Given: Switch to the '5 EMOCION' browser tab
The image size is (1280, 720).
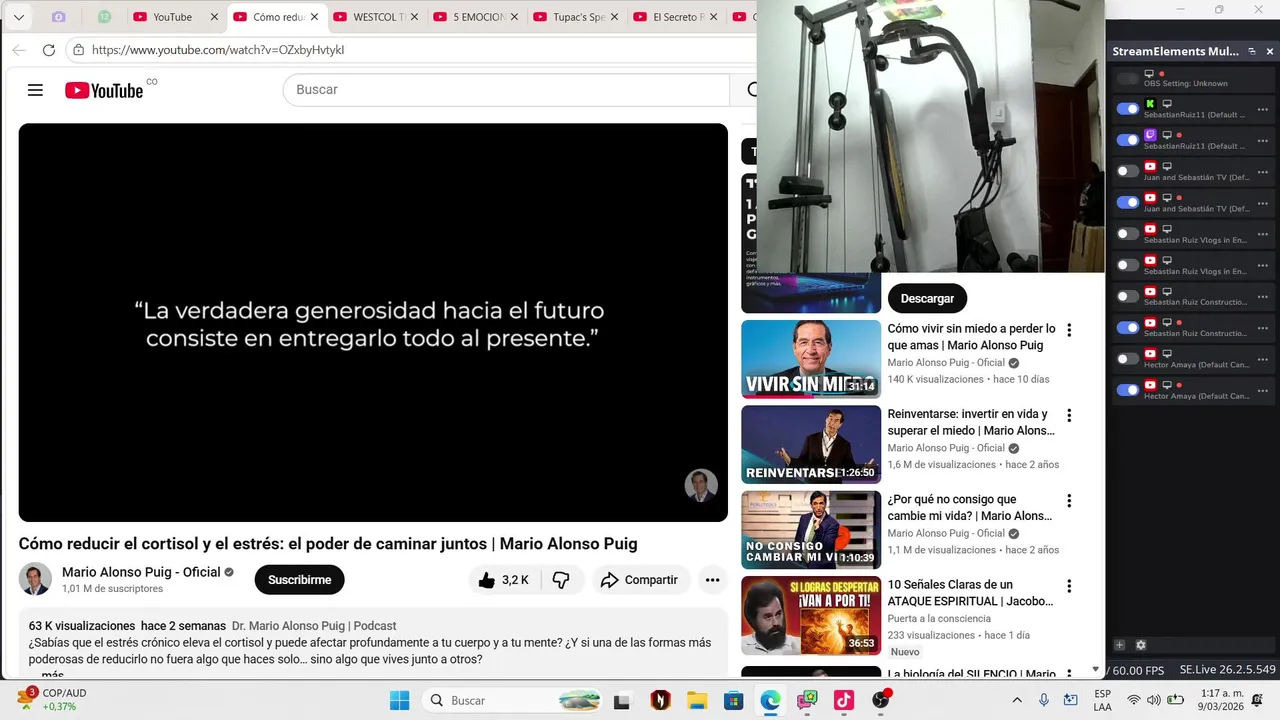Looking at the screenshot, I should (478, 17).
